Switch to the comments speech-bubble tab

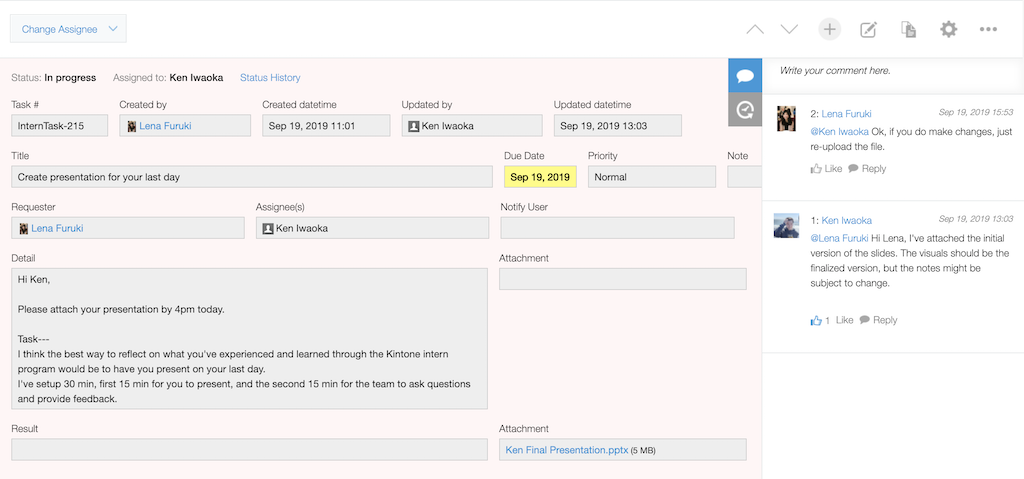pyautogui.click(x=745, y=76)
